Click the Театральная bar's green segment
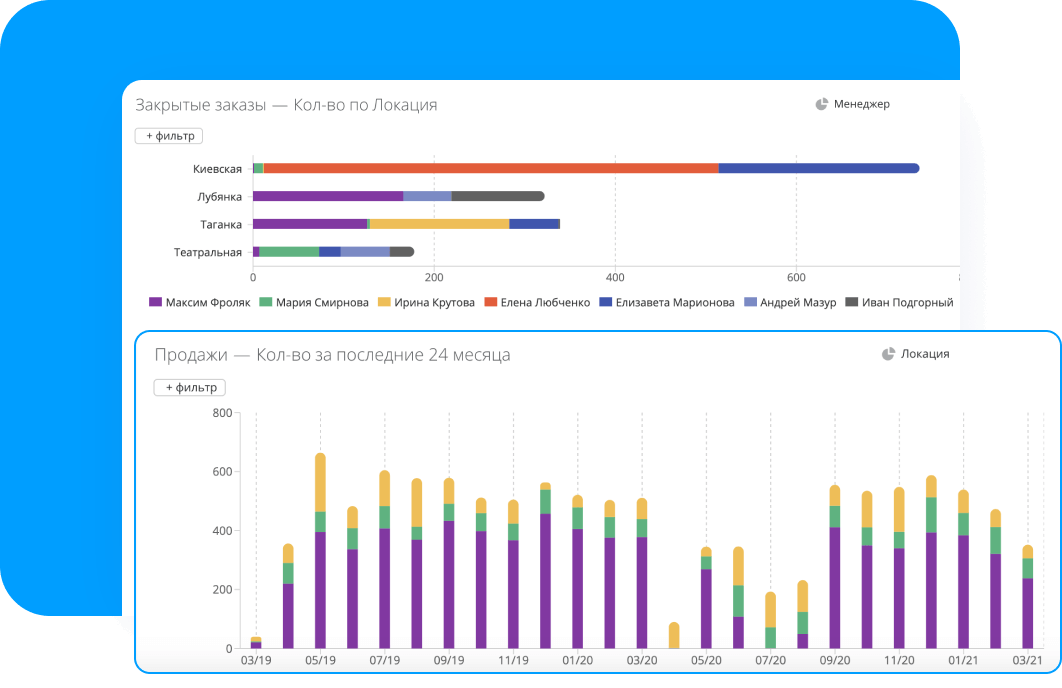The width and height of the screenshot is (1062, 688). pos(289,252)
